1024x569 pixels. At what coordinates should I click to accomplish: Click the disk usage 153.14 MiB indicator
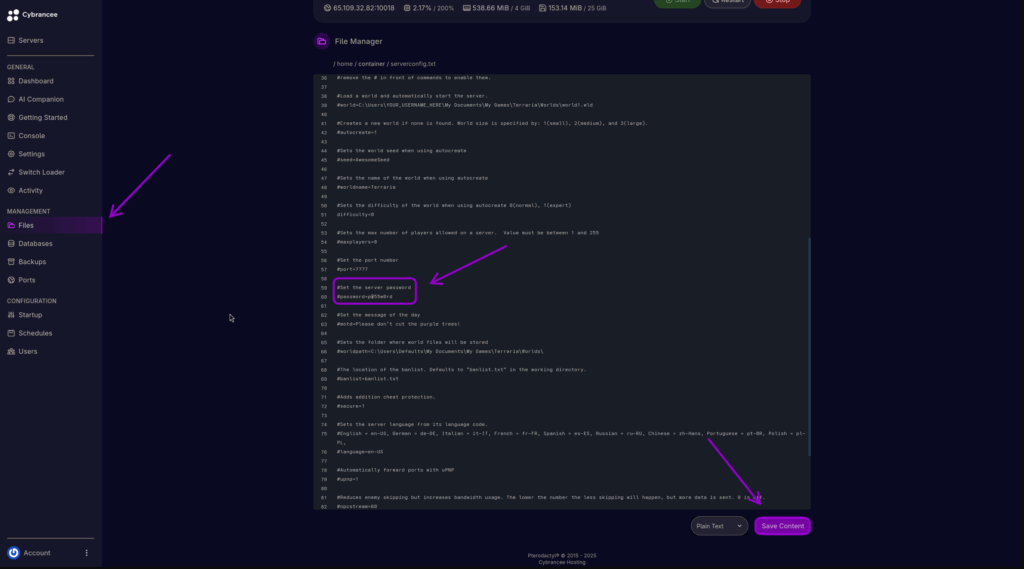point(573,8)
